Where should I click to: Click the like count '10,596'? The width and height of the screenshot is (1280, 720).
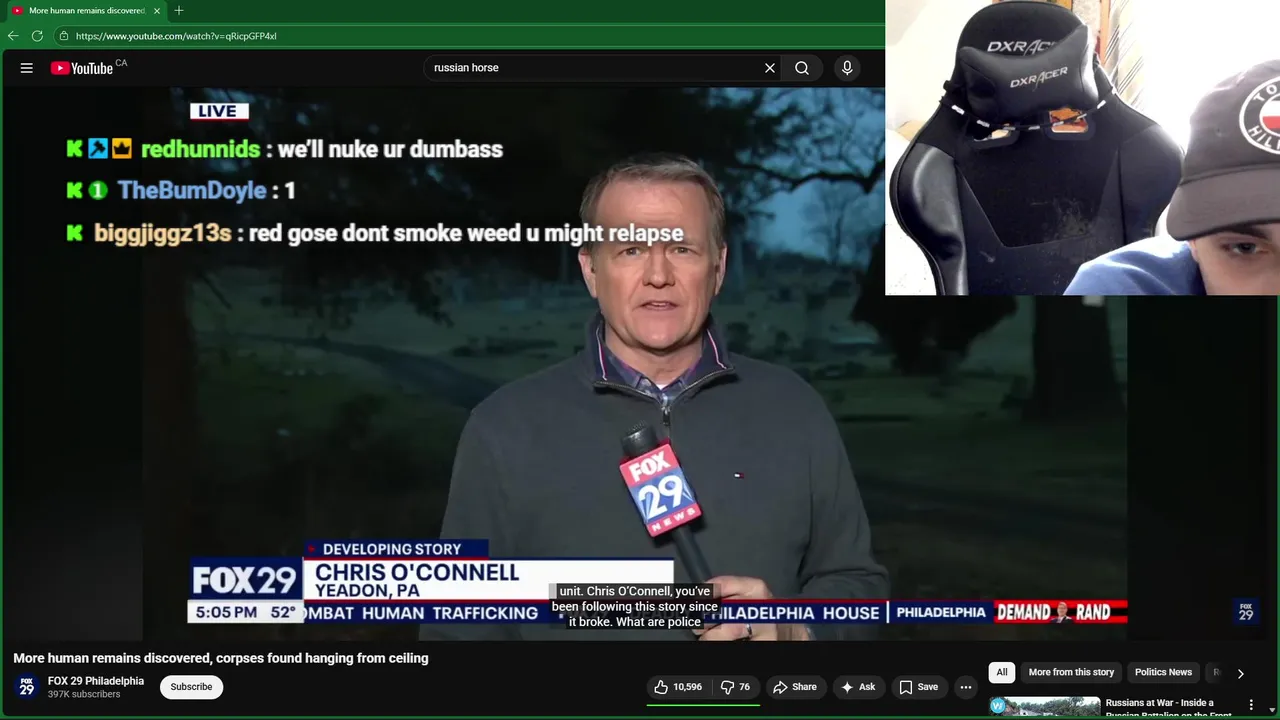687,687
